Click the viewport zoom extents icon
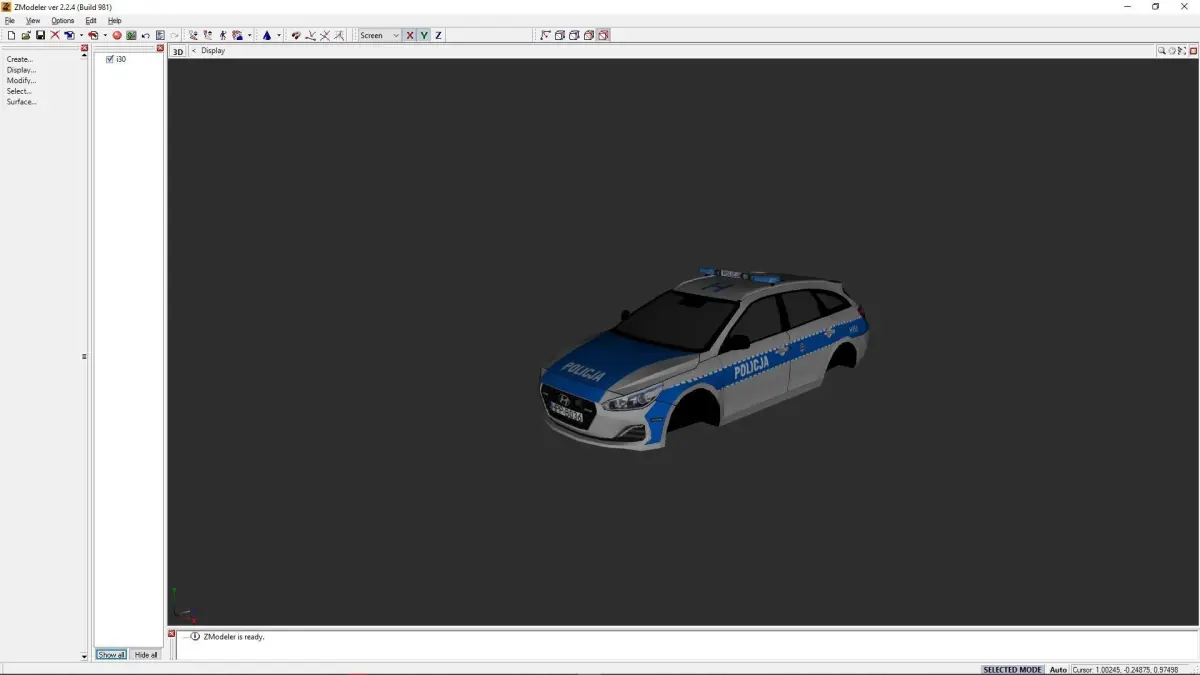 coord(1182,50)
